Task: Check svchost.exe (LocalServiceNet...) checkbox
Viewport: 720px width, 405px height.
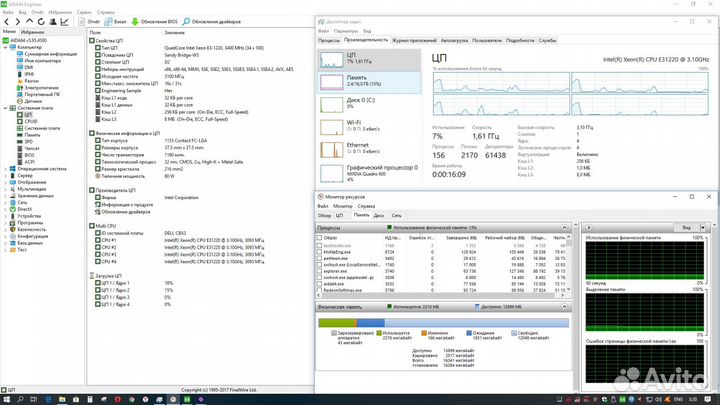Action: pyautogui.click(x=320, y=265)
